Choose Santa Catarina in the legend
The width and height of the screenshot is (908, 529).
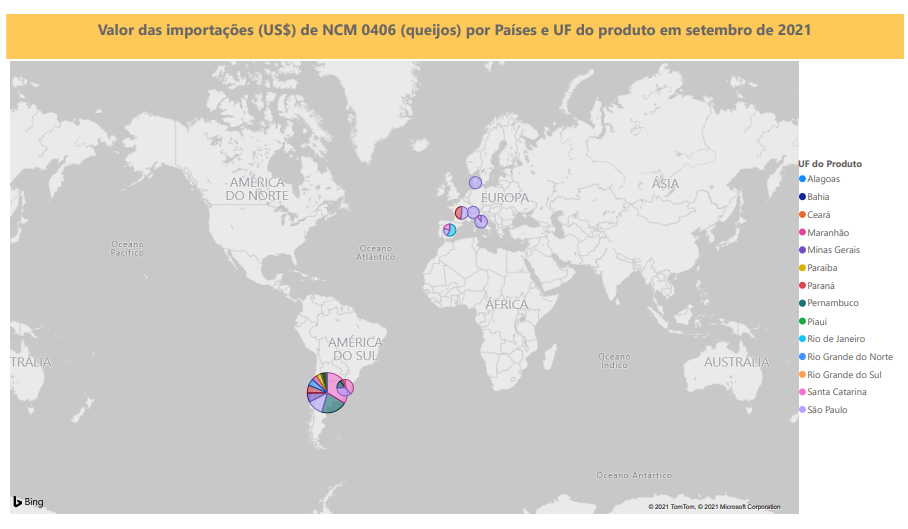[833, 392]
